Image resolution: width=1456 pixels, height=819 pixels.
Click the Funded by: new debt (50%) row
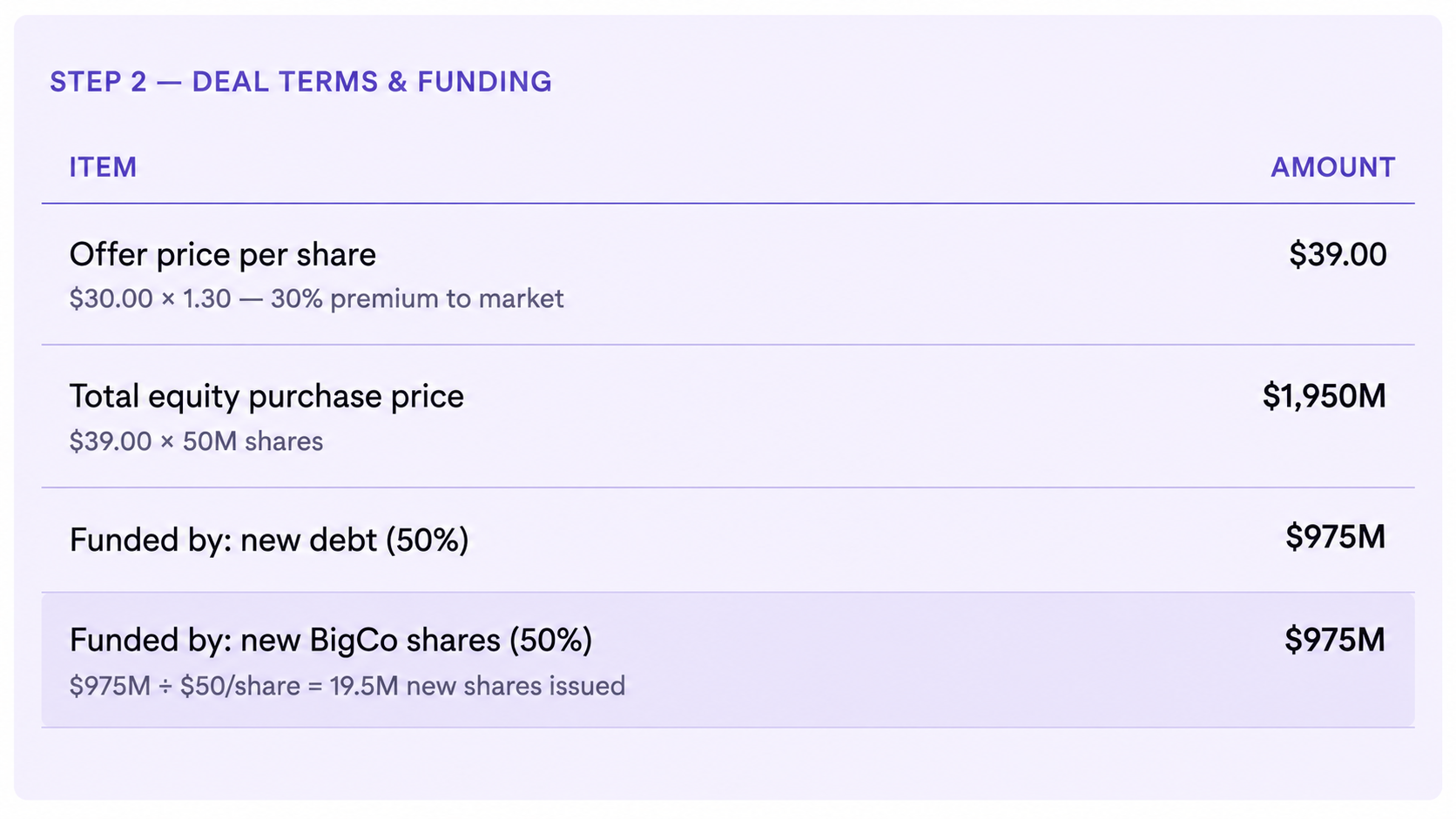pyautogui.click(x=728, y=540)
